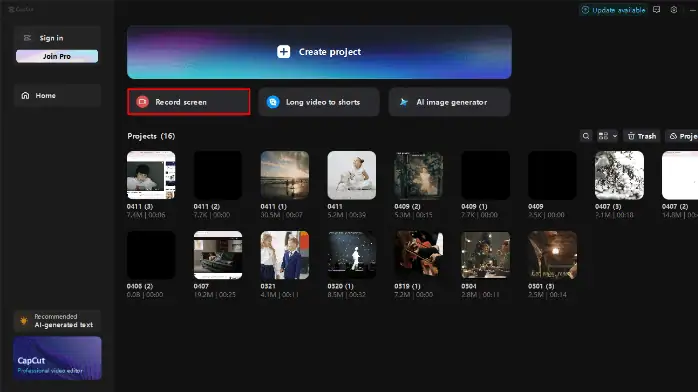Click the Update available notice
The width and height of the screenshot is (698, 392).
point(613,10)
